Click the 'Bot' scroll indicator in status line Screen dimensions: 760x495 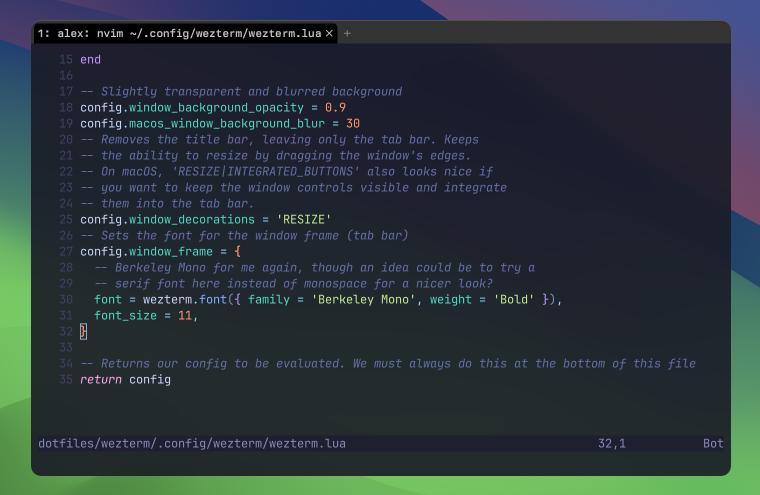(713, 444)
